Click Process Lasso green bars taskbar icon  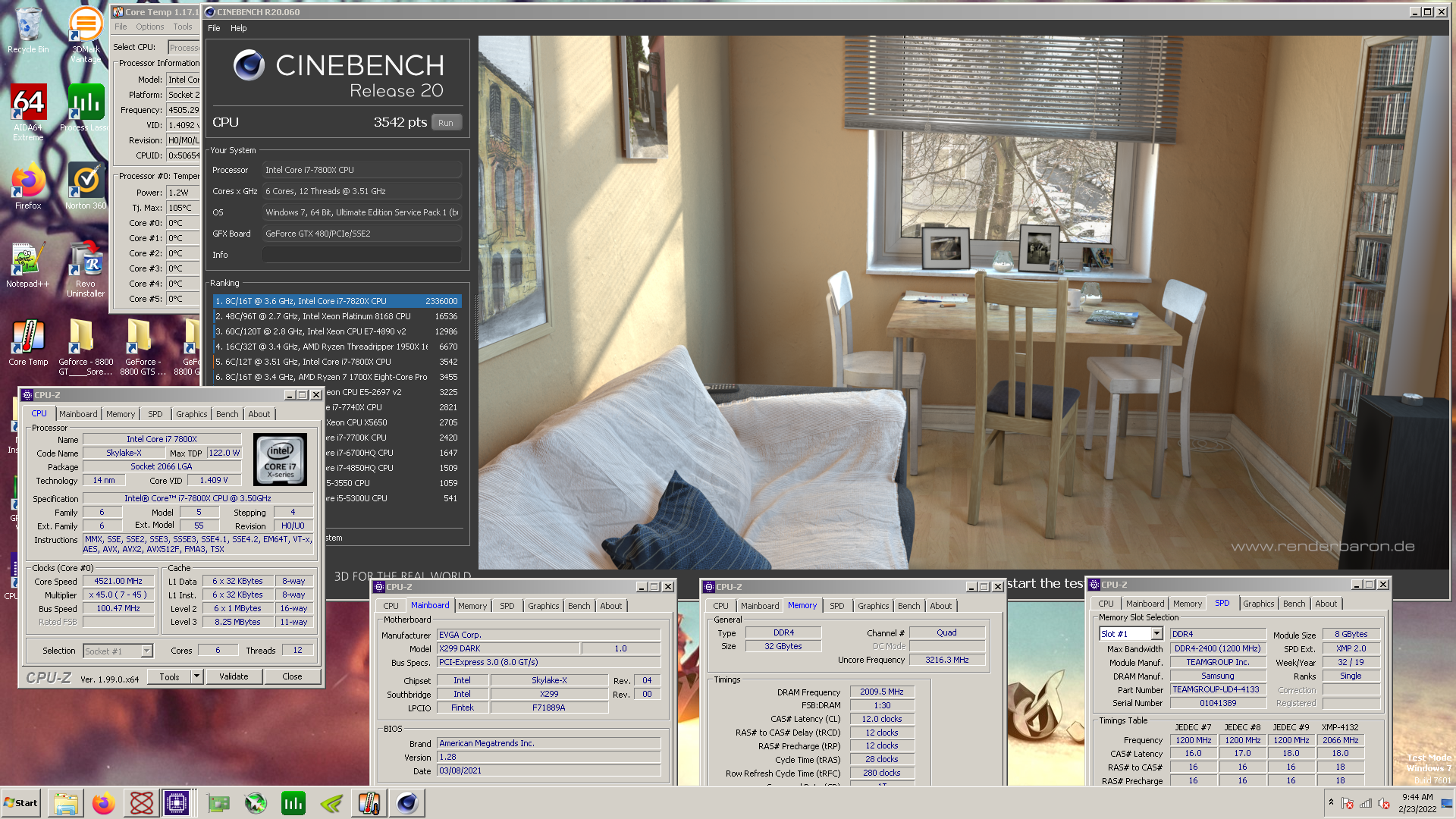pyautogui.click(x=293, y=803)
